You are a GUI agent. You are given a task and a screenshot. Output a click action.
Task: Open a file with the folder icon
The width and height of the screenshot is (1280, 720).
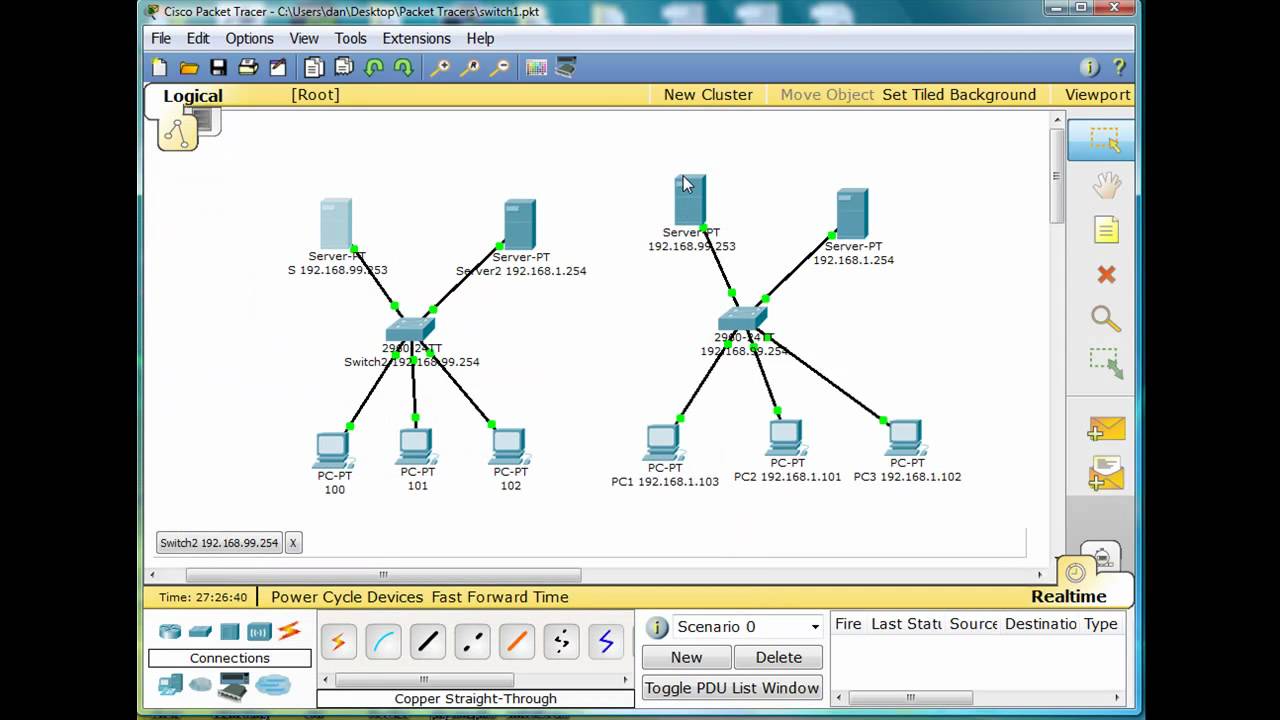tap(189, 68)
